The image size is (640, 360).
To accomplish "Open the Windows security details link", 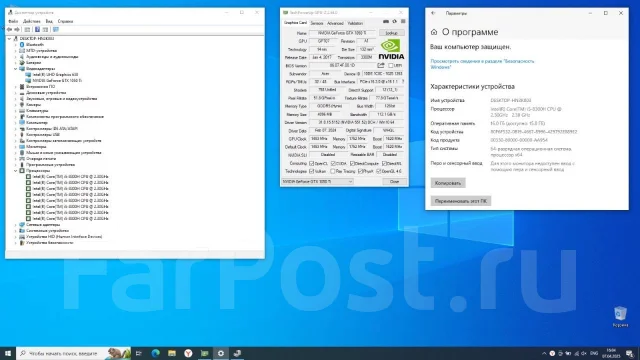I will [482, 64].
